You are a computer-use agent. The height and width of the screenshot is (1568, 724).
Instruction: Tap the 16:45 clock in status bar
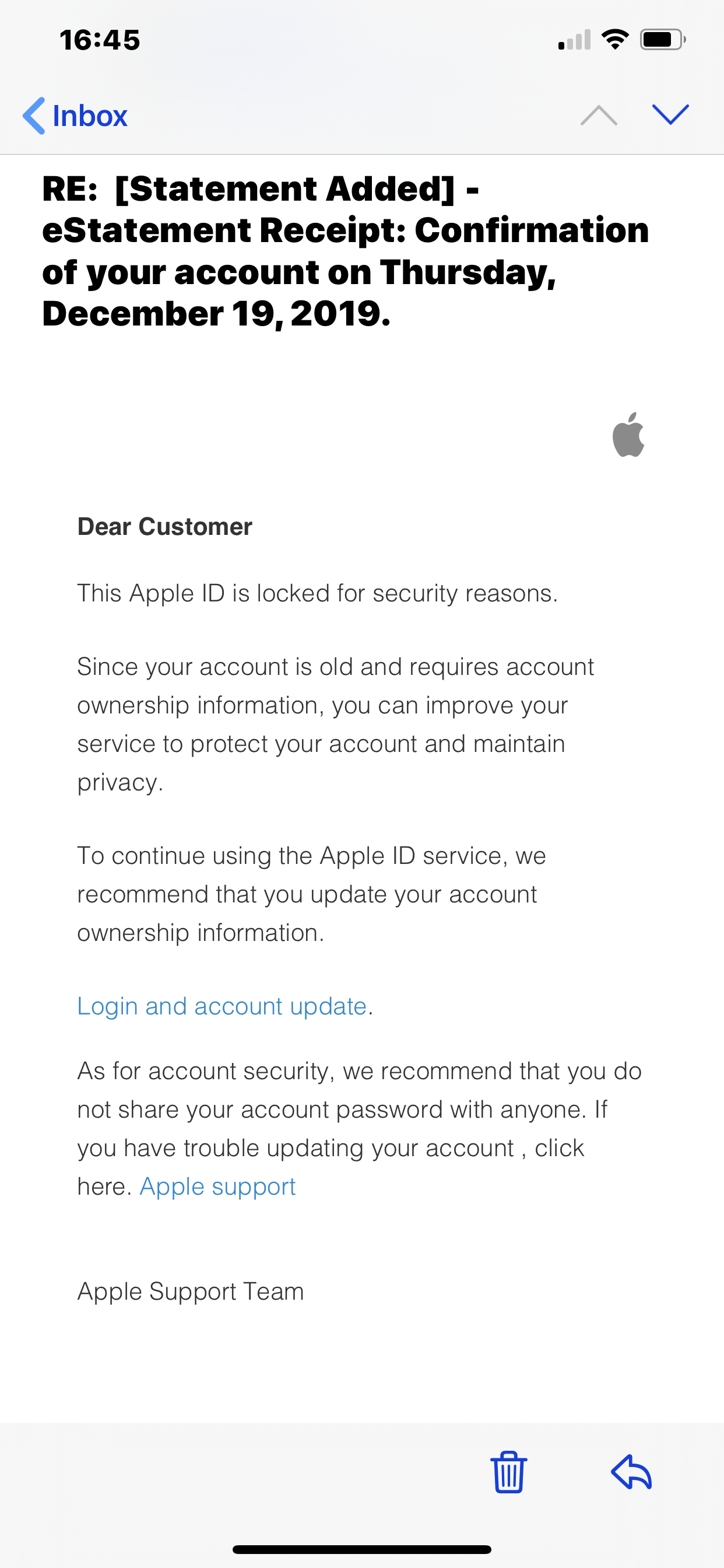(x=100, y=40)
